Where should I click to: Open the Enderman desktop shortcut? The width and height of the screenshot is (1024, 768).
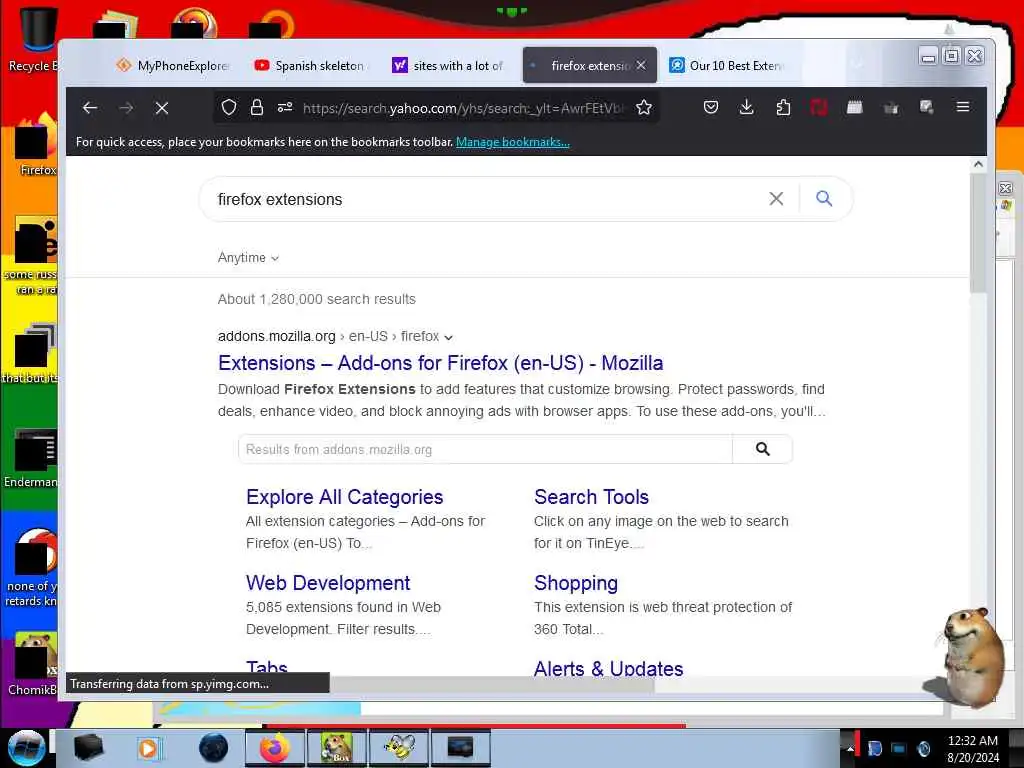33,458
